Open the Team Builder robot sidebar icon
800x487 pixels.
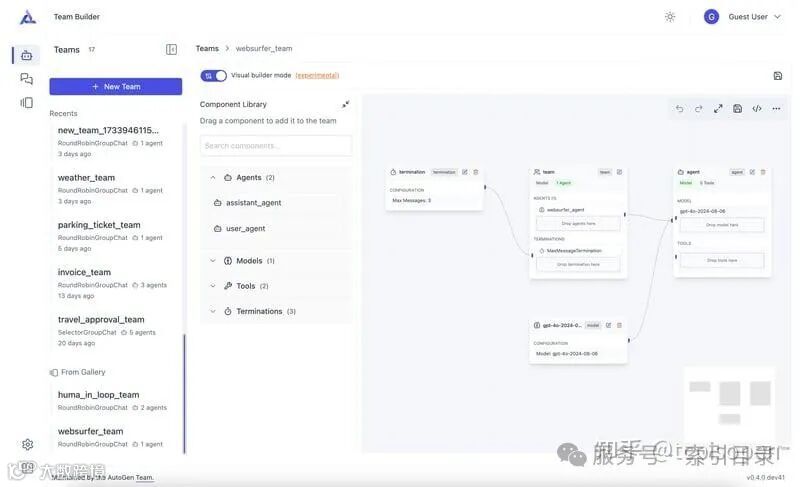27,55
